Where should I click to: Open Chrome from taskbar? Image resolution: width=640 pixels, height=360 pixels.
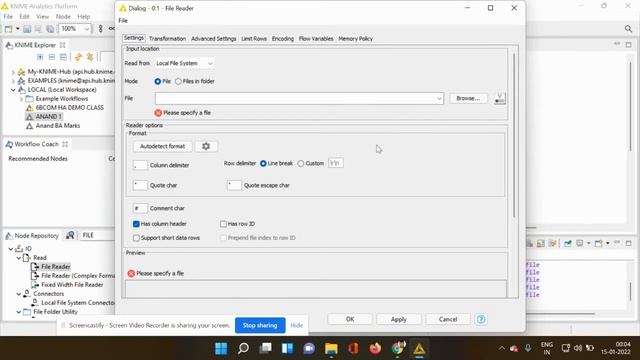tap(398, 348)
